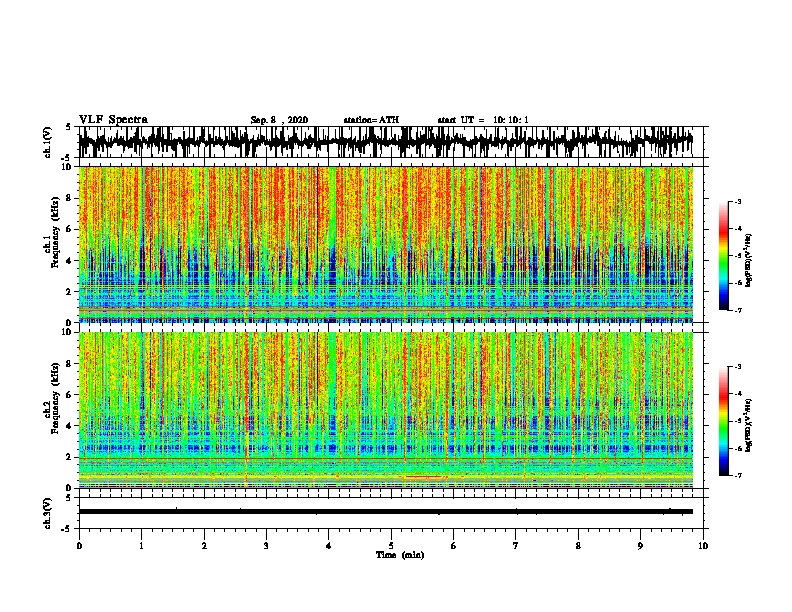This screenshot has width=792, height=612.
Task: Click time-axis tick label "9"
Action: pos(640,546)
